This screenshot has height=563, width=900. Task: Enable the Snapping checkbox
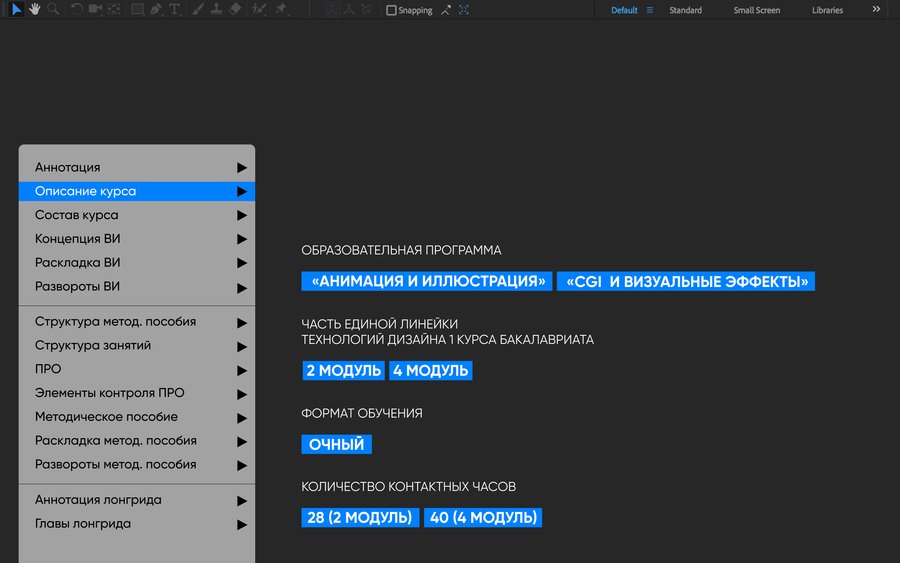(x=392, y=10)
